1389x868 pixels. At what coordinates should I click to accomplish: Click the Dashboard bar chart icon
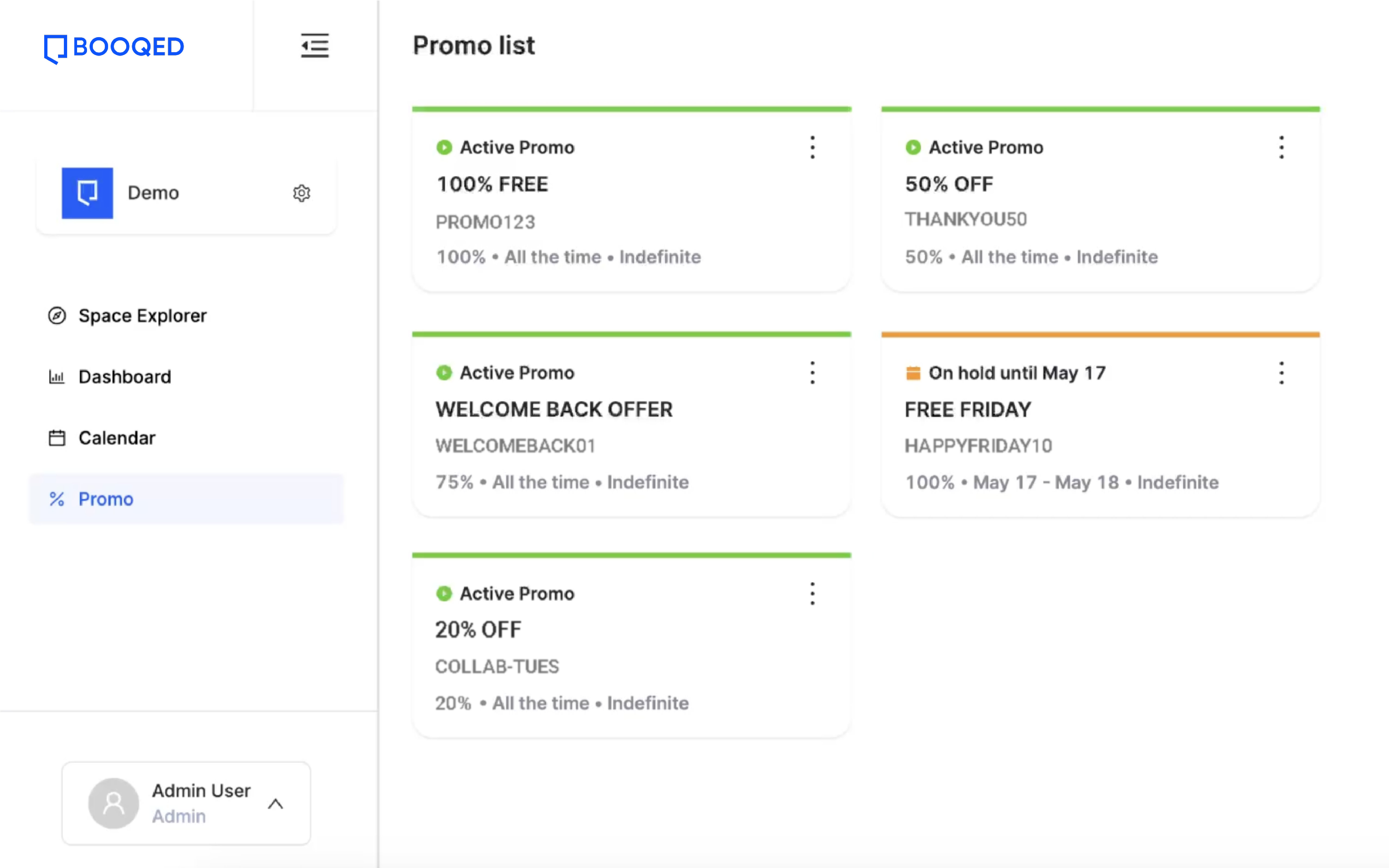pos(57,376)
